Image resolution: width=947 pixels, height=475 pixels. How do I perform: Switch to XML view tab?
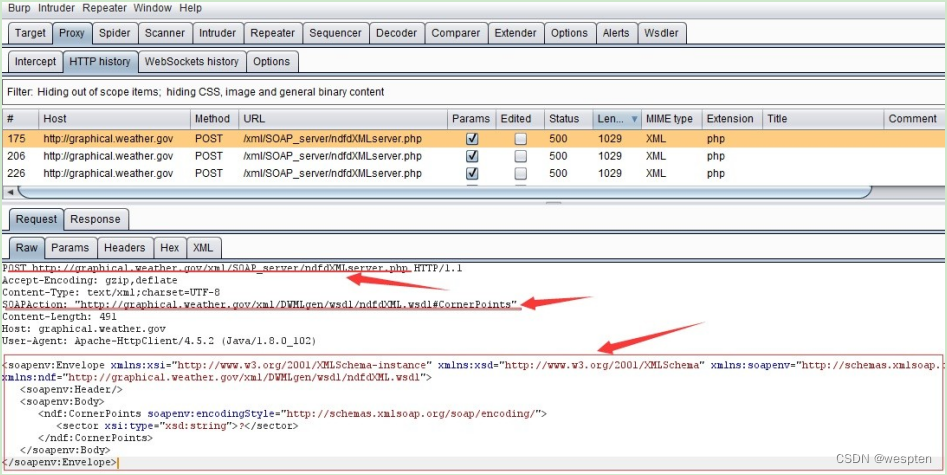point(203,247)
